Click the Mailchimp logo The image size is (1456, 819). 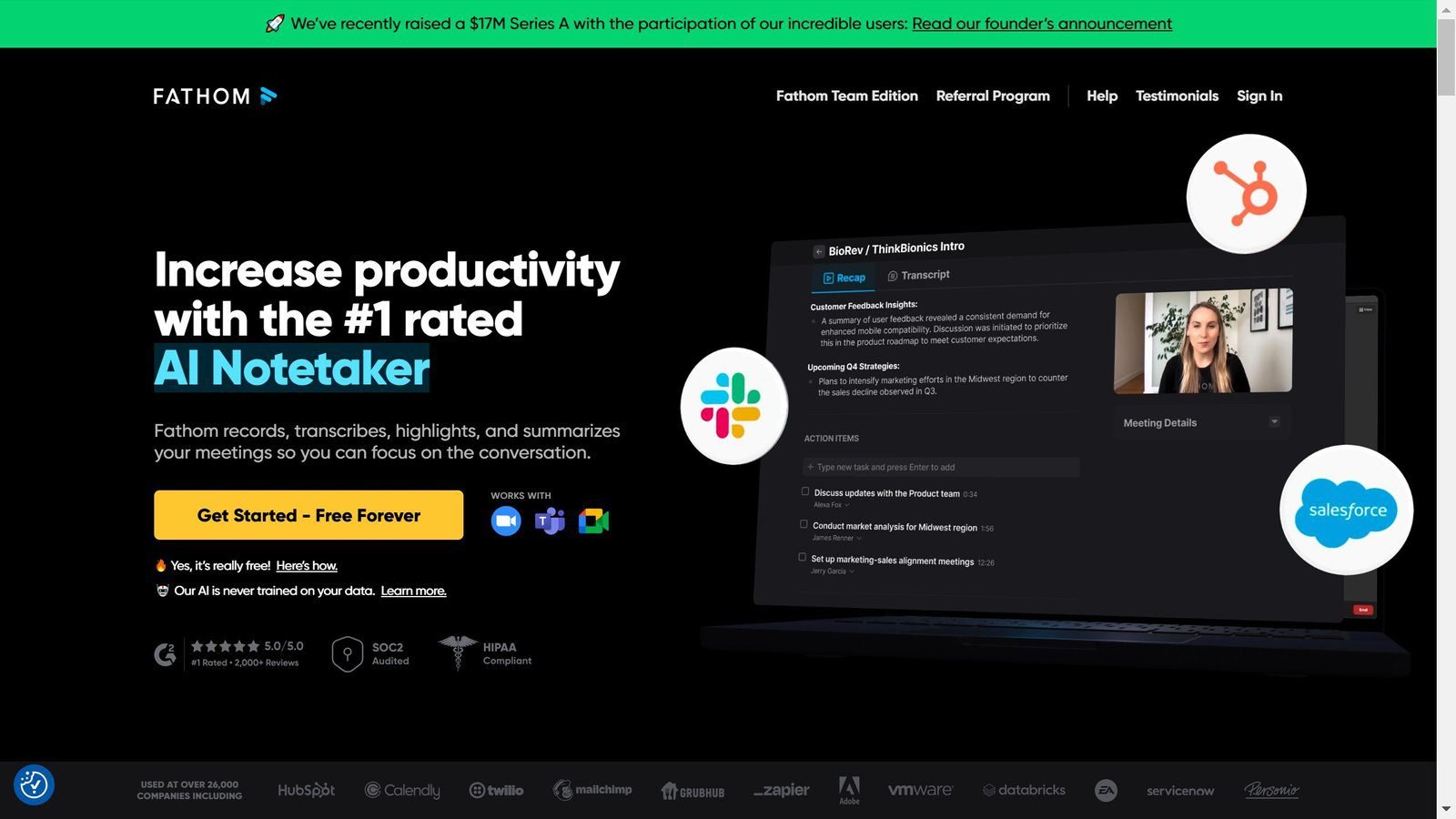coord(592,790)
